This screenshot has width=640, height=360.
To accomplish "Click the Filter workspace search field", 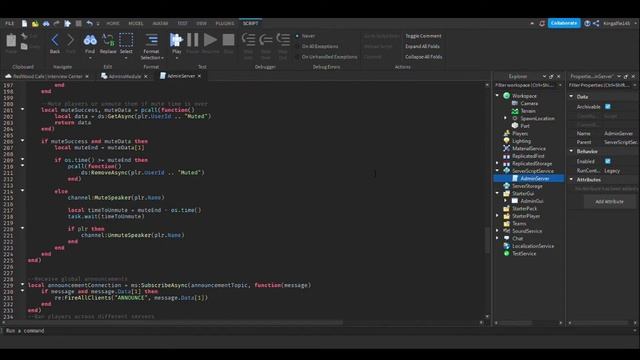I will point(525,85).
